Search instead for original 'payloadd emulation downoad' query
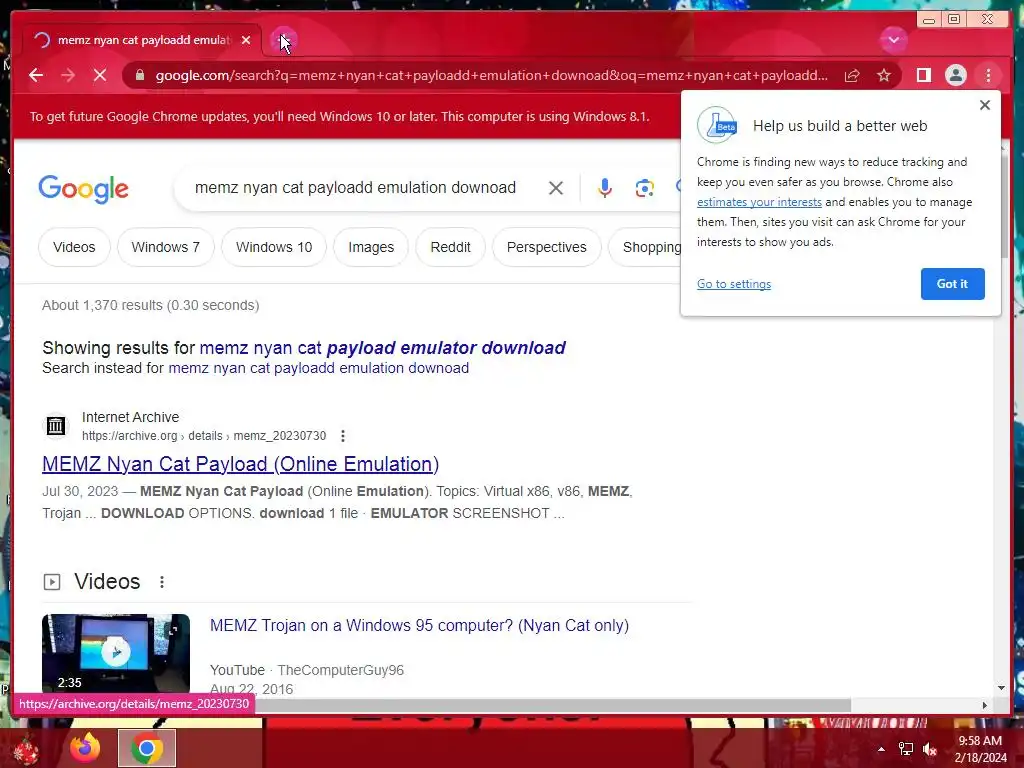 (319, 368)
